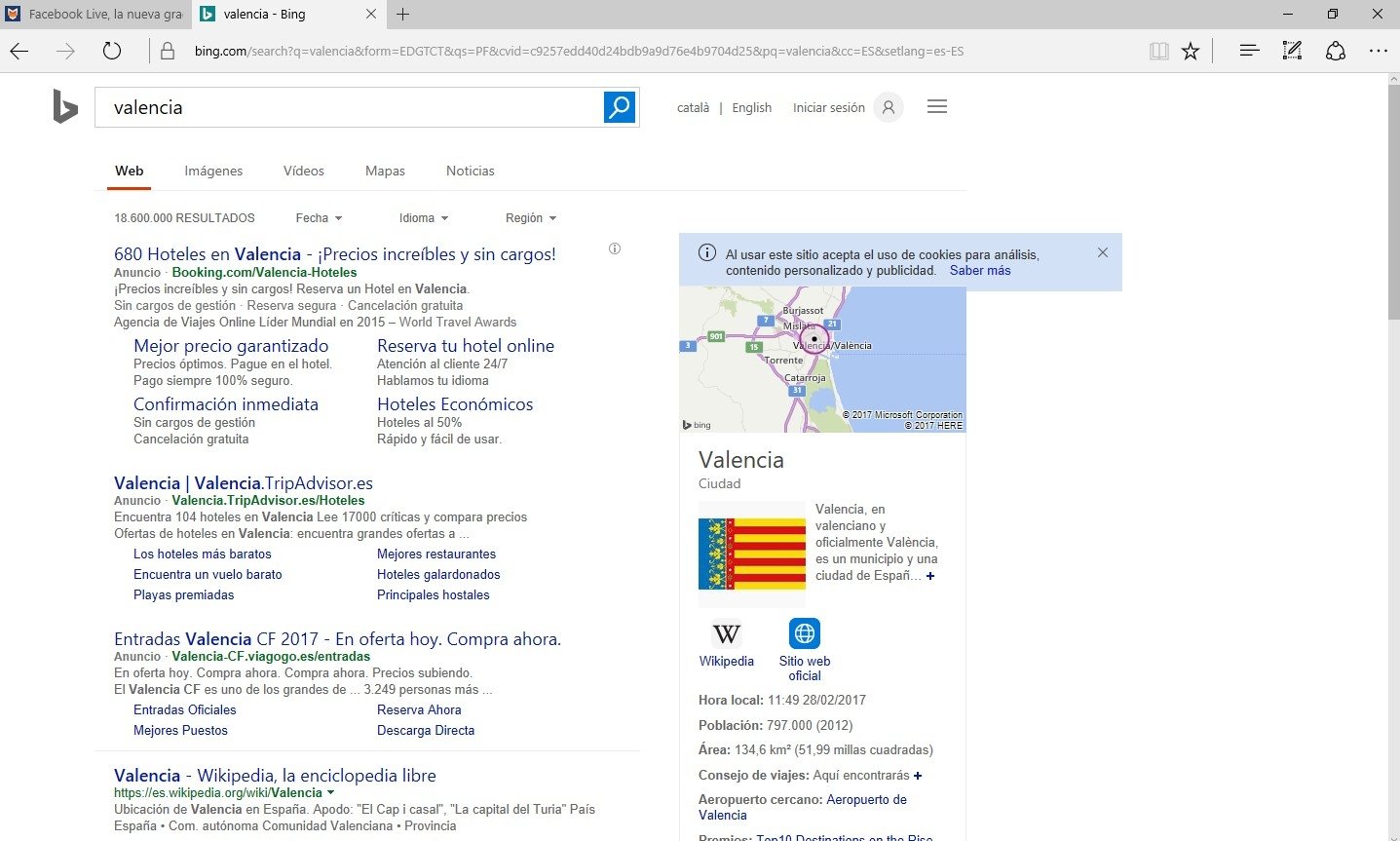Expand the Región filter dropdown
Screen dimensions: 1400x841
[531, 218]
